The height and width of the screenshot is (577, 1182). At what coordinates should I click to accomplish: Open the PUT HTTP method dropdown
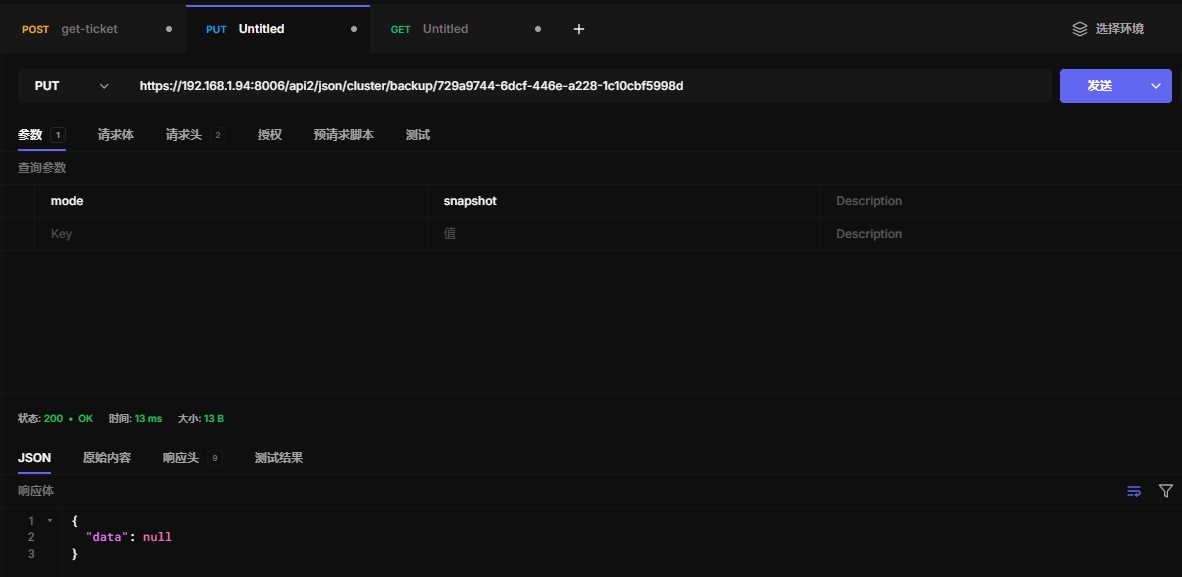point(71,86)
